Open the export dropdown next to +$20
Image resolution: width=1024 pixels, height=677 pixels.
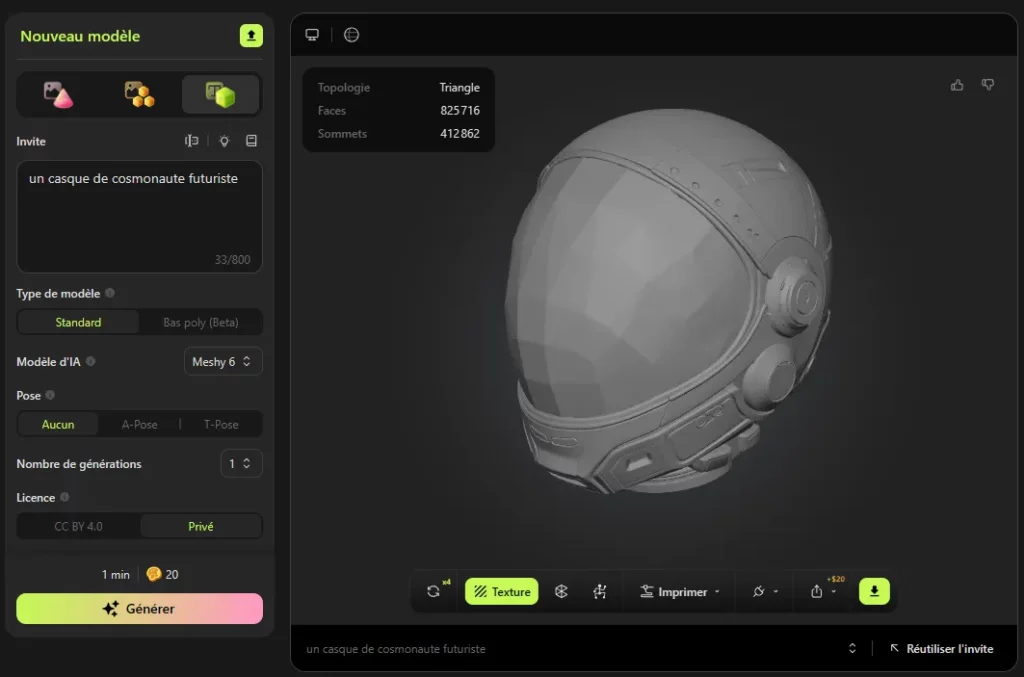(832, 591)
